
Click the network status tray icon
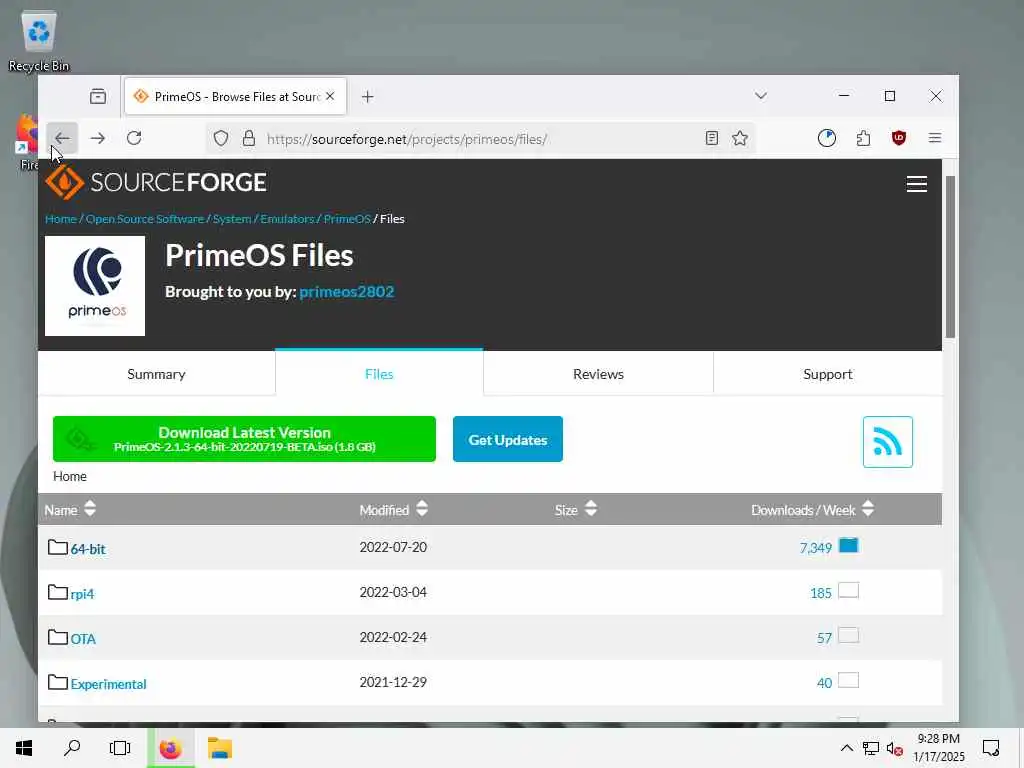(871, 749)
